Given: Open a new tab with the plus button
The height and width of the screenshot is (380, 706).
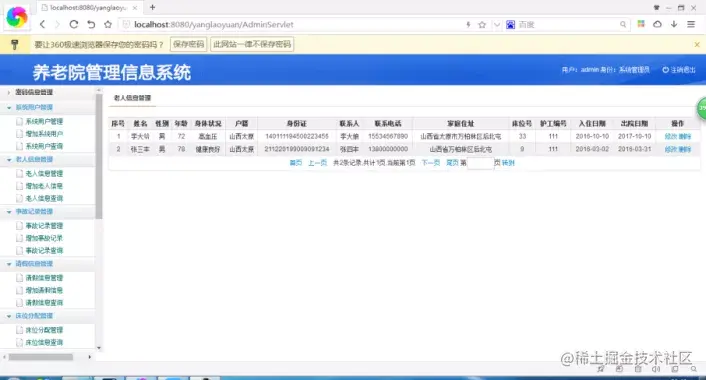Looking at the screenshot, I should 153,7.
